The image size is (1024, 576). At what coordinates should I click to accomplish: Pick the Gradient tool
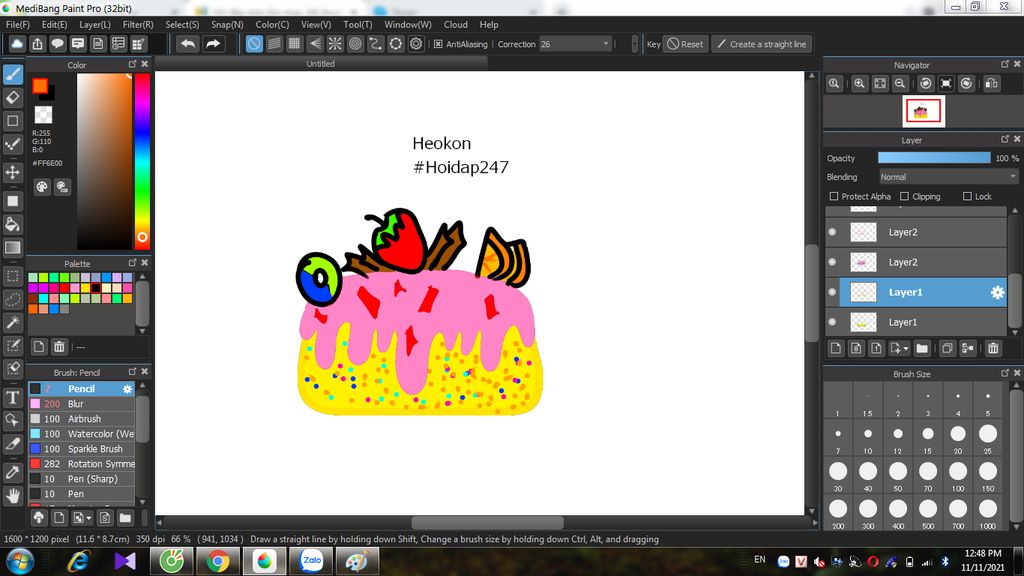(x=12, y=248)
